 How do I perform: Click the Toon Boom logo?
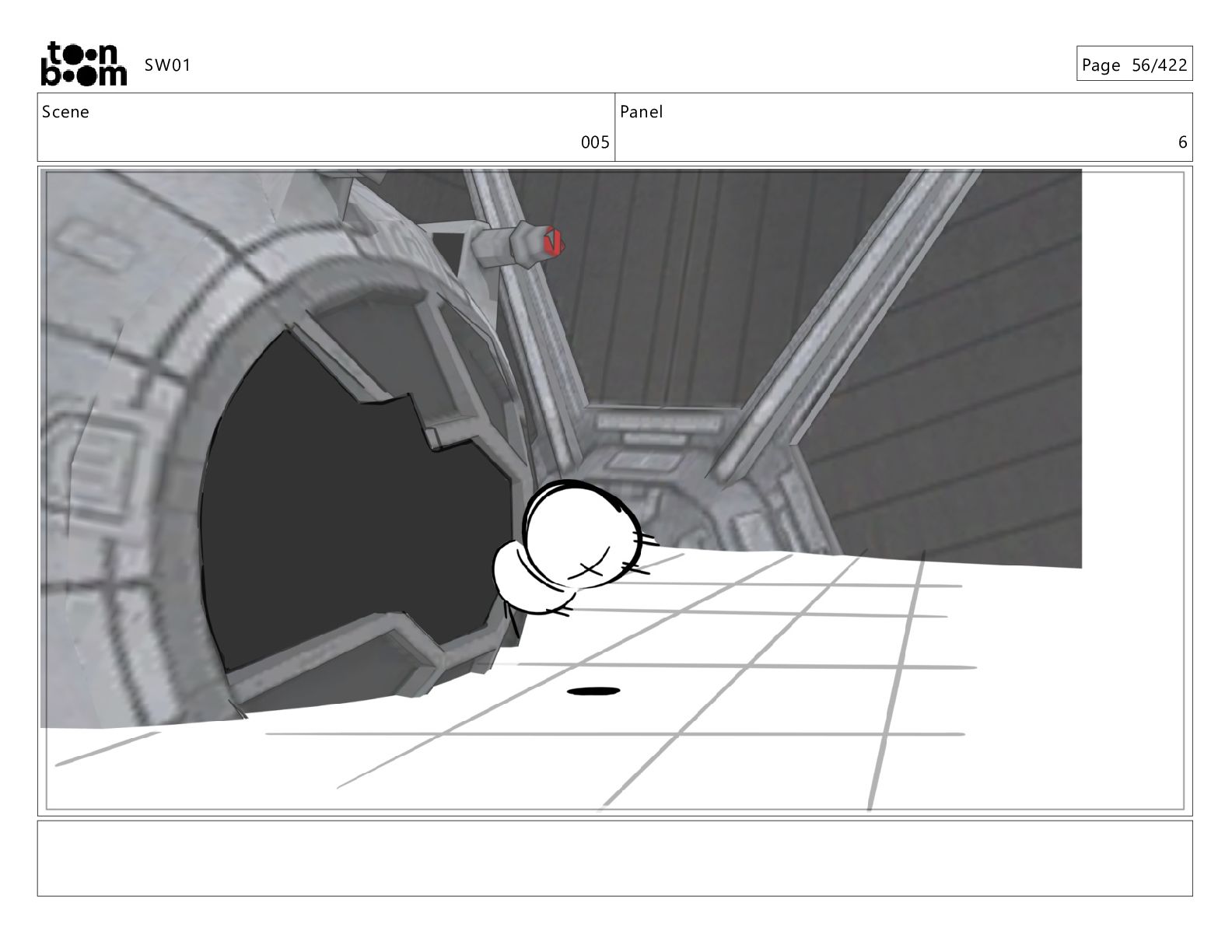(x=83, y=64)
